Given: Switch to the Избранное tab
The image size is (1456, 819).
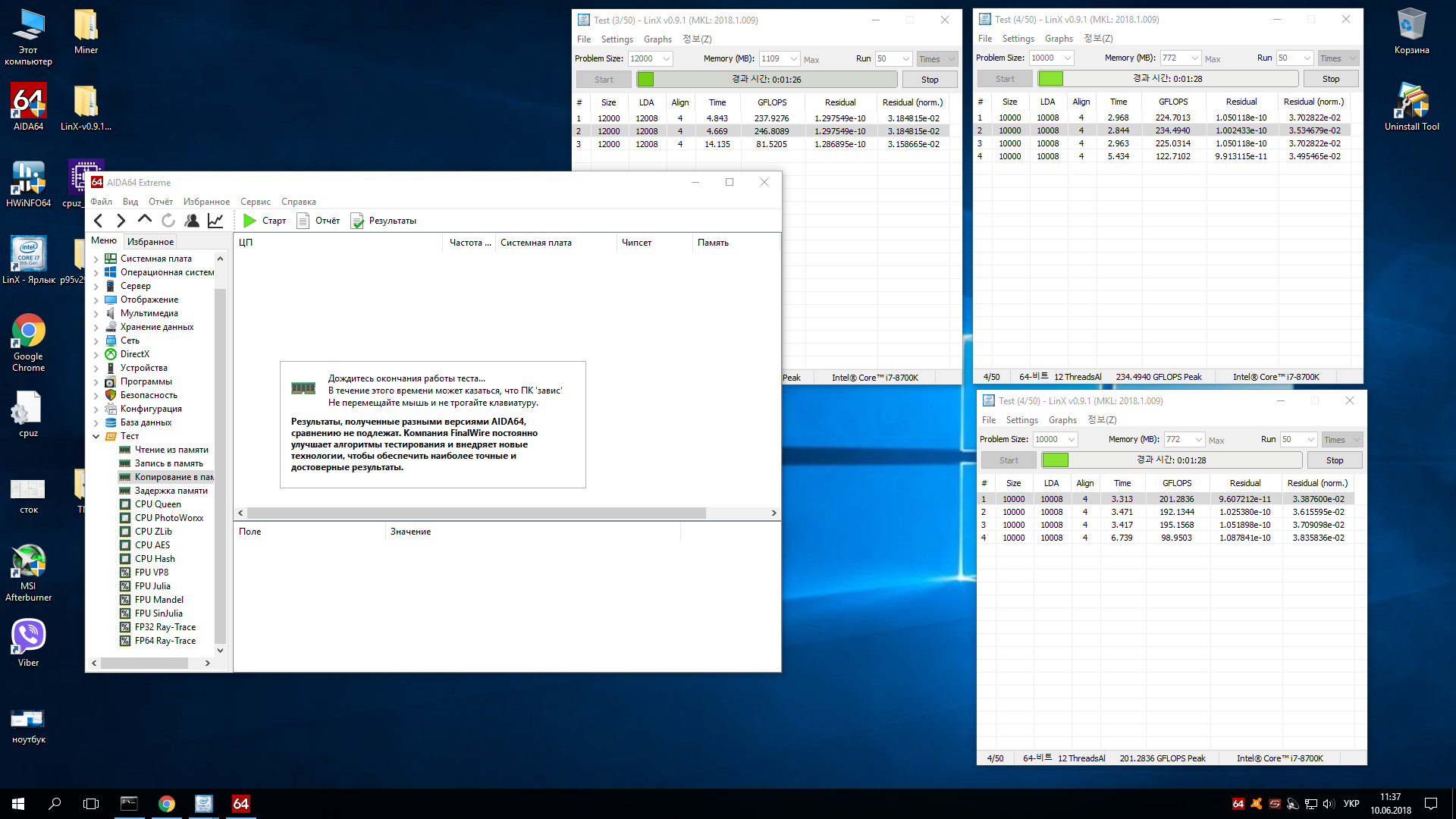Looking at the screenshot, I should point(150,242).
